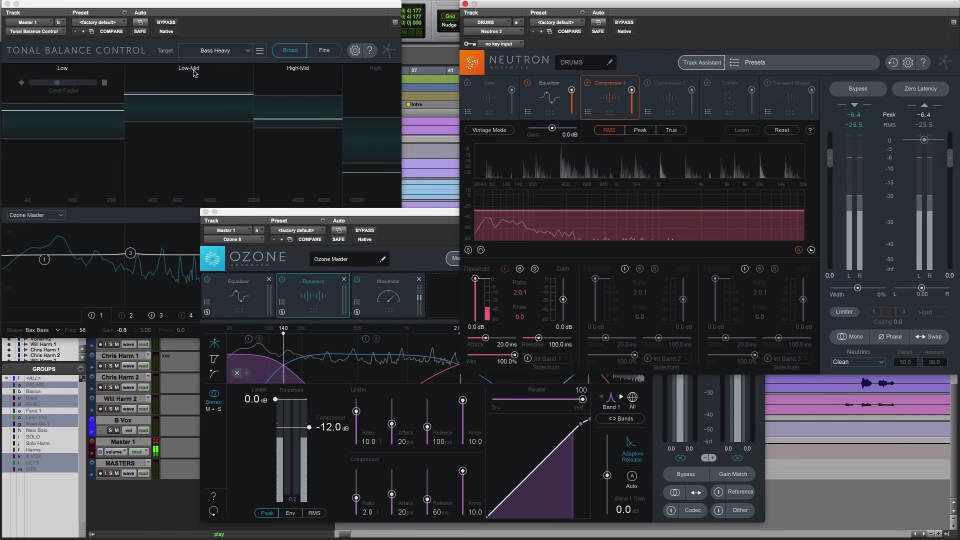Click the Ozone crossover star view icon
Screen dimensions: 960x540
(x=214, y=343)
